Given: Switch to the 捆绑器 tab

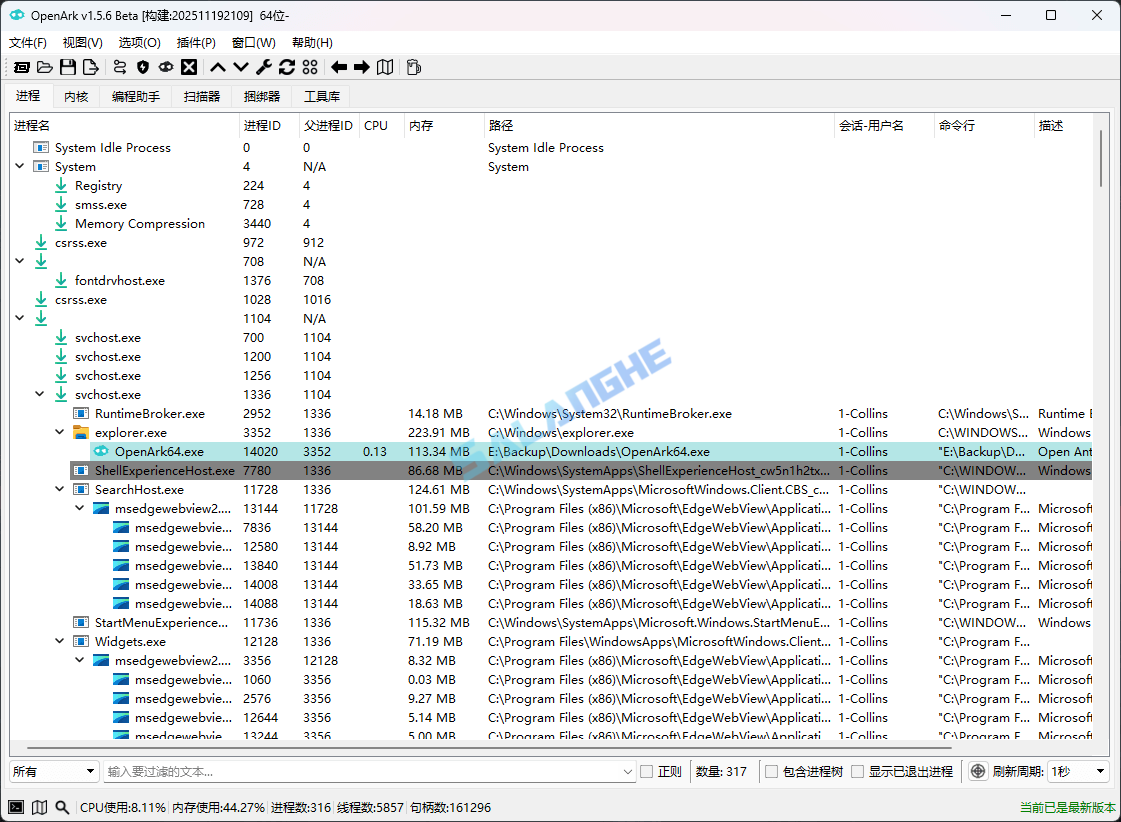Looking at the screenshot, I should click(264, 96).
